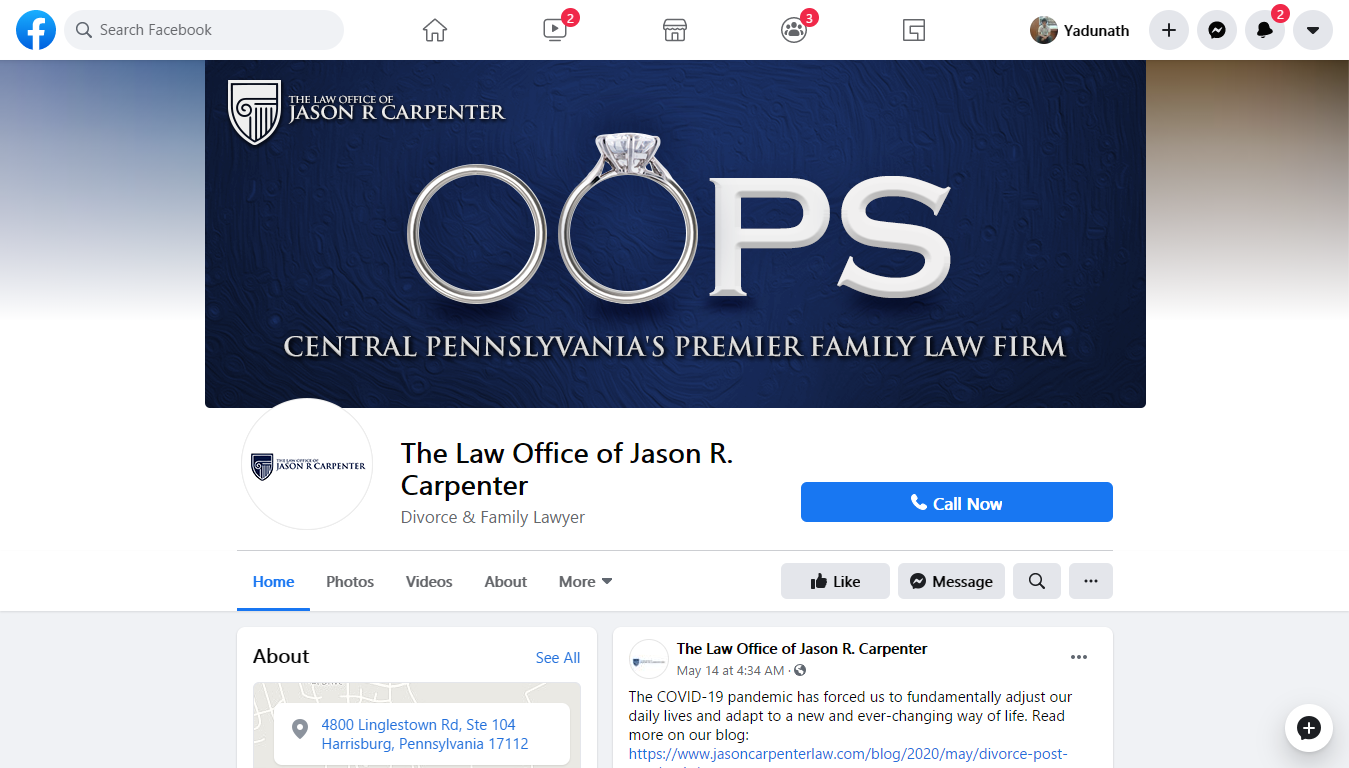Image resolution: width=1349 pixels, height=768 pixels.
Task: Click the Divorce & Family Lawyer category
Action: point(493,517)
